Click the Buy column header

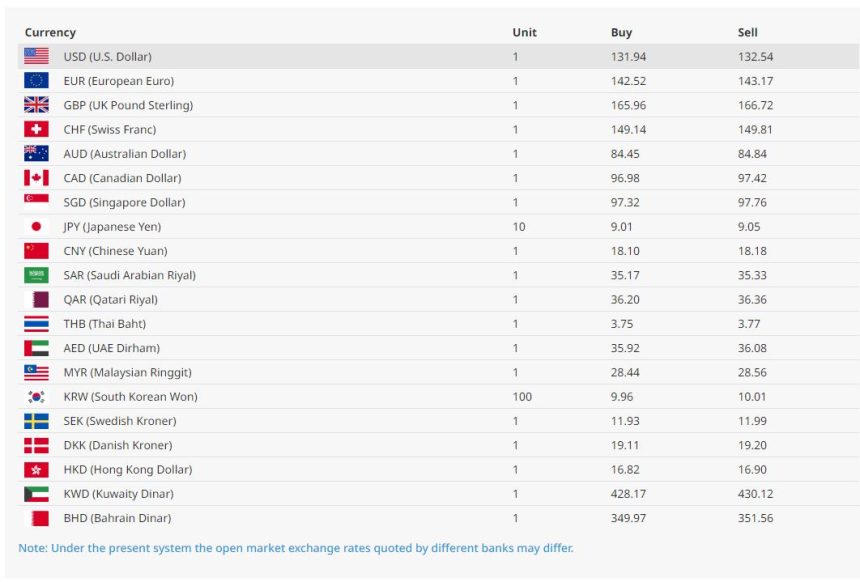(x=621, y=33)
